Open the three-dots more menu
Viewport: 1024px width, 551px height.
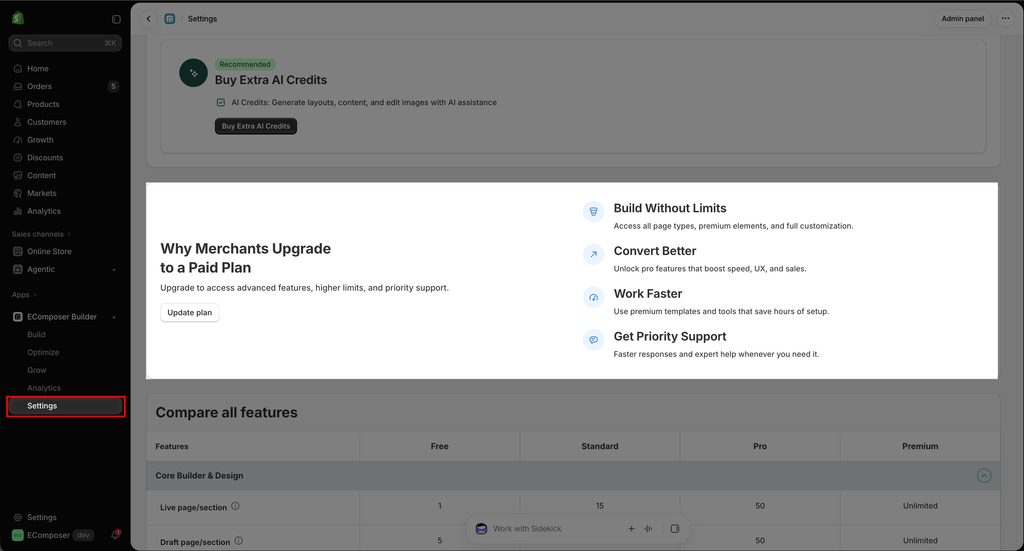pos(1005,18)
